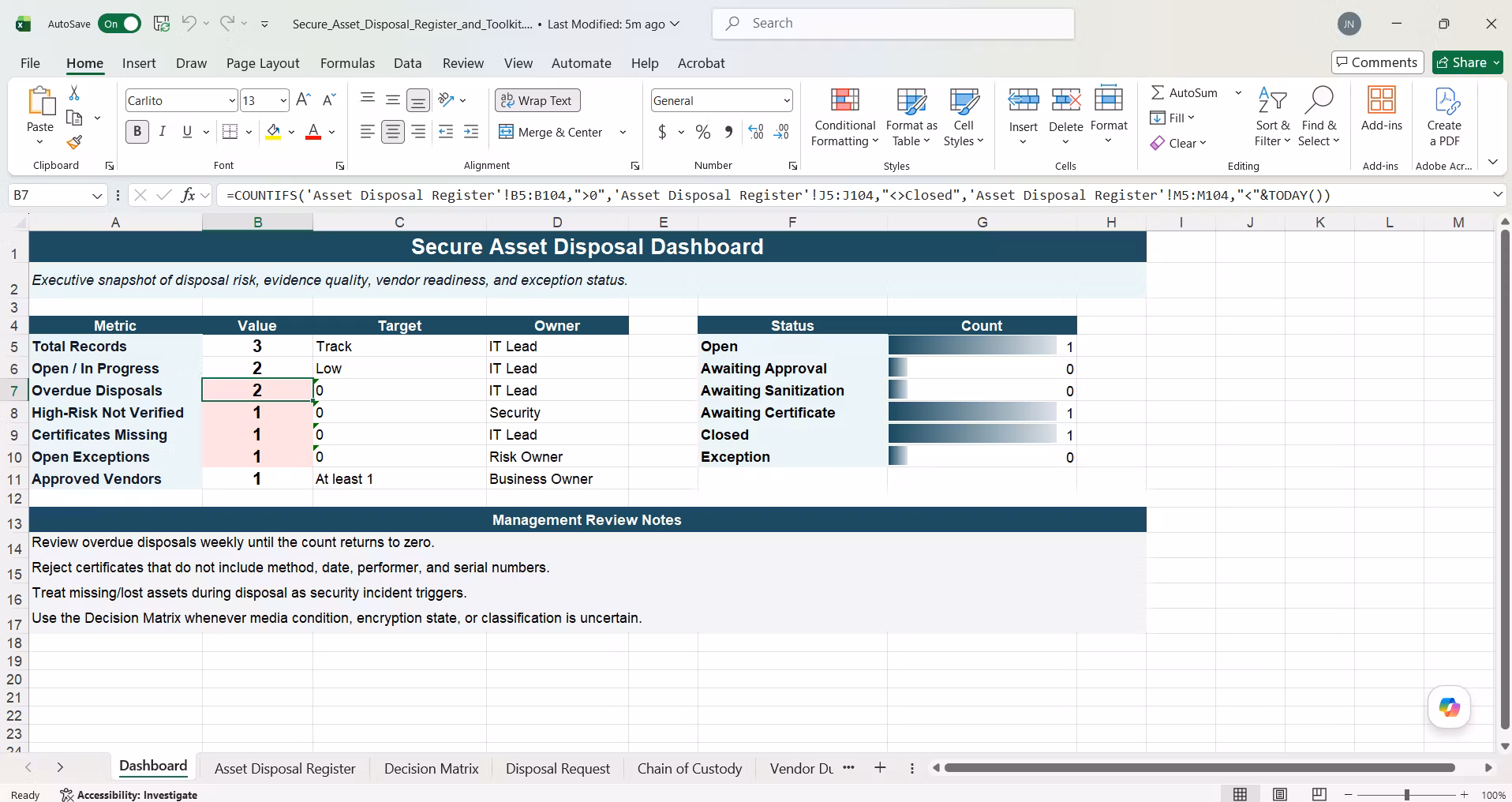The height and width of the screenshot is (802, 1512).
Task: Open the Conditional Formatting menu
Action: tap(844, 117)
